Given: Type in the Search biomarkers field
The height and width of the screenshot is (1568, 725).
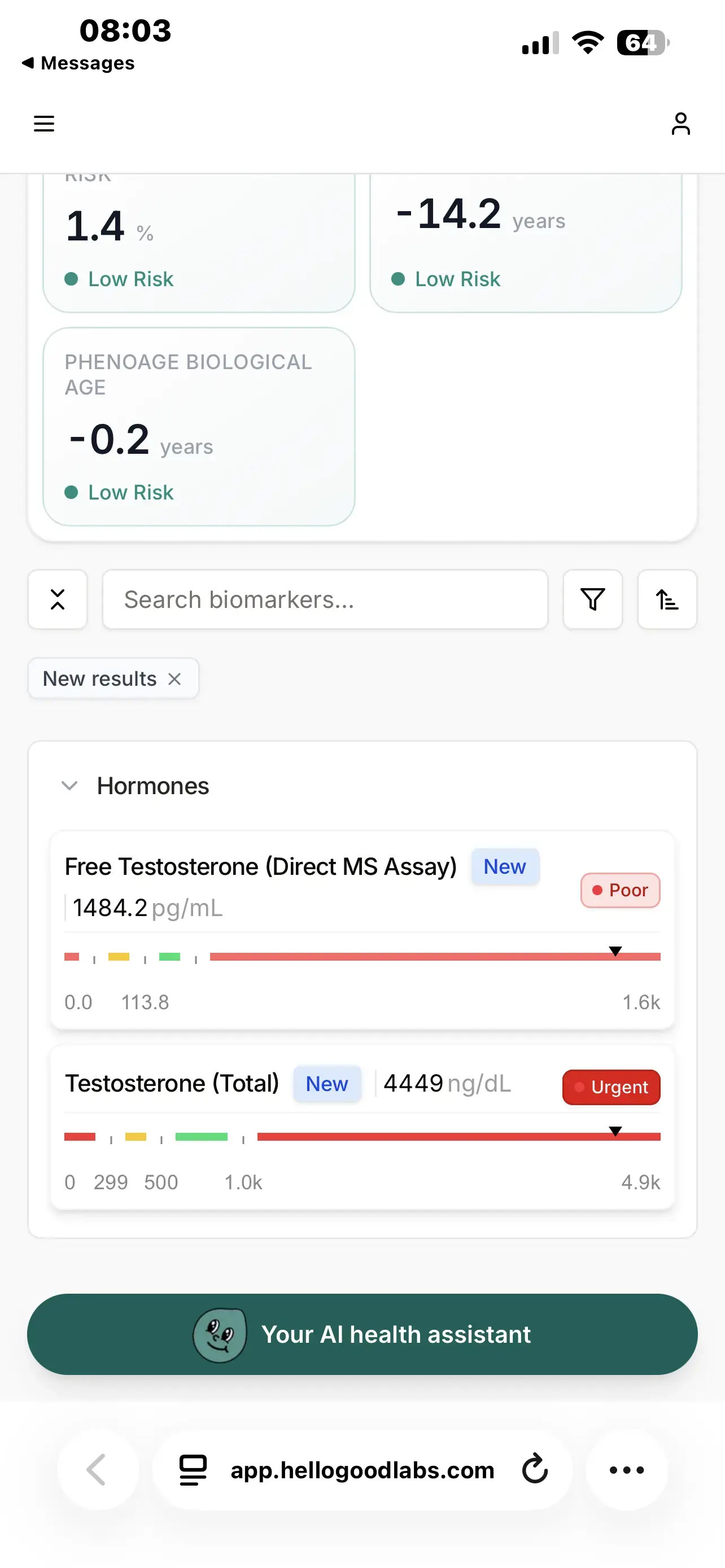Looking at the screenshot, I should pos(325,599).
